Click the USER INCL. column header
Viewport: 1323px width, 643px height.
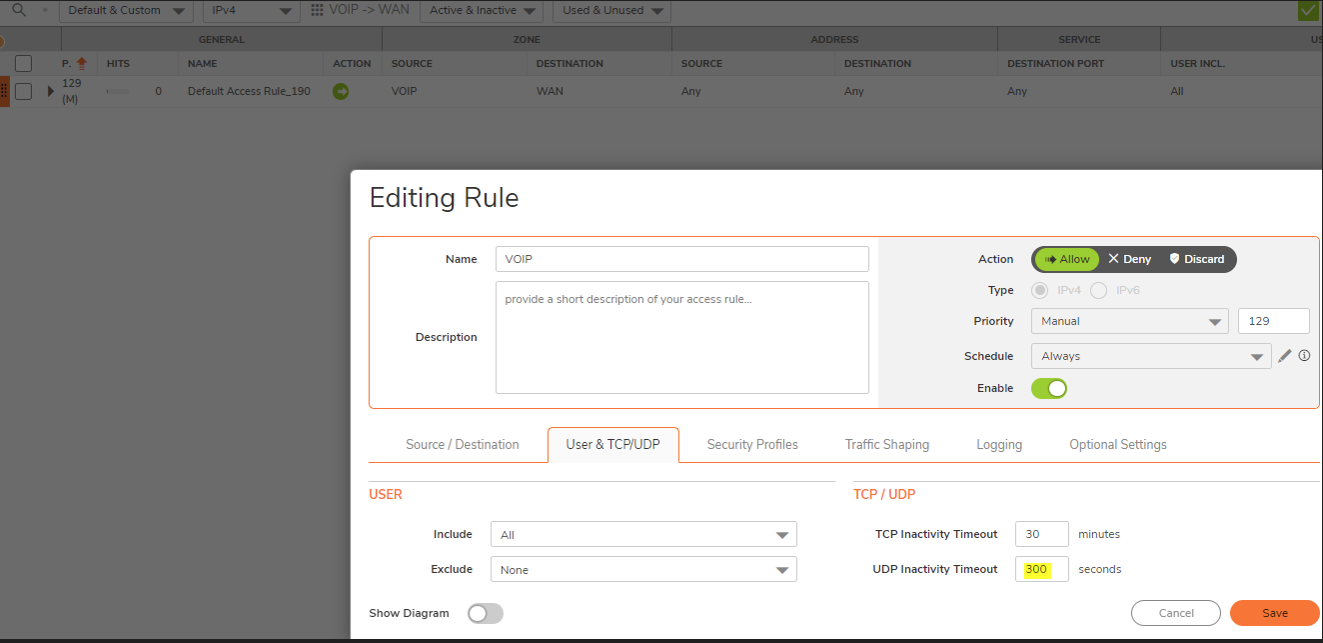click(1198, 63)
